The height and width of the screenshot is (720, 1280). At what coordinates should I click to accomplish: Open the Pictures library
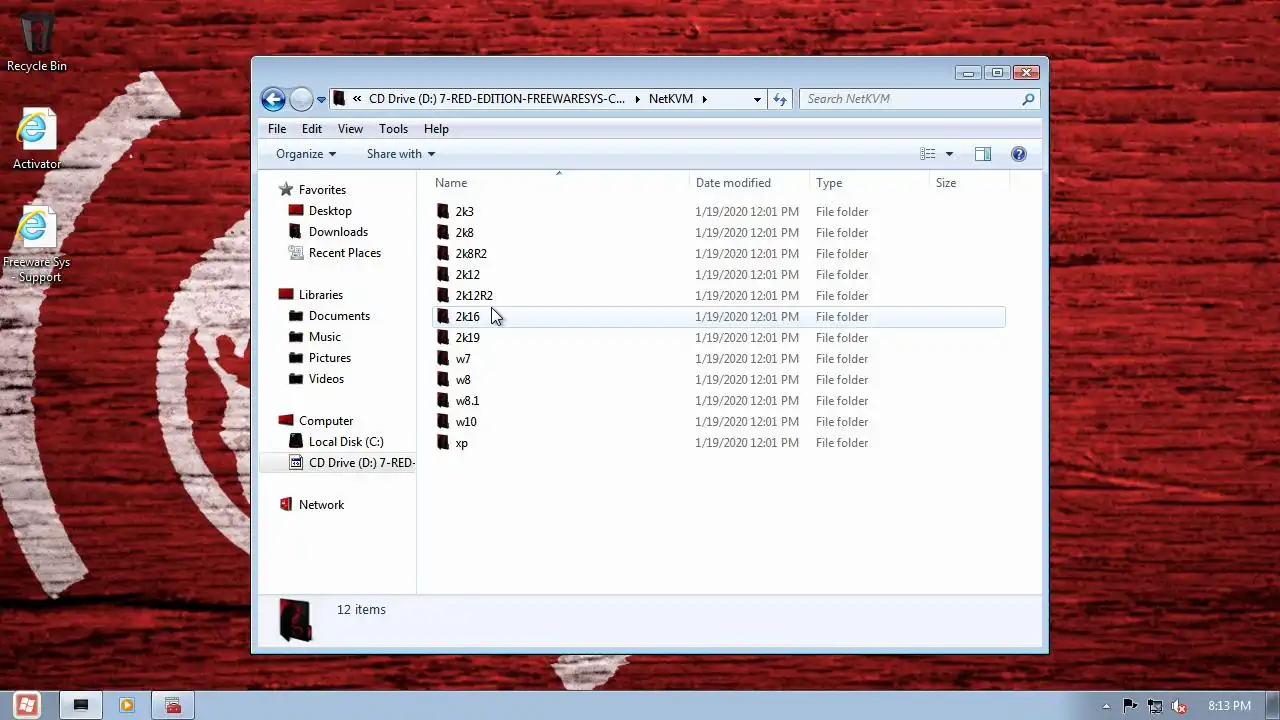(x=330, y=358)
